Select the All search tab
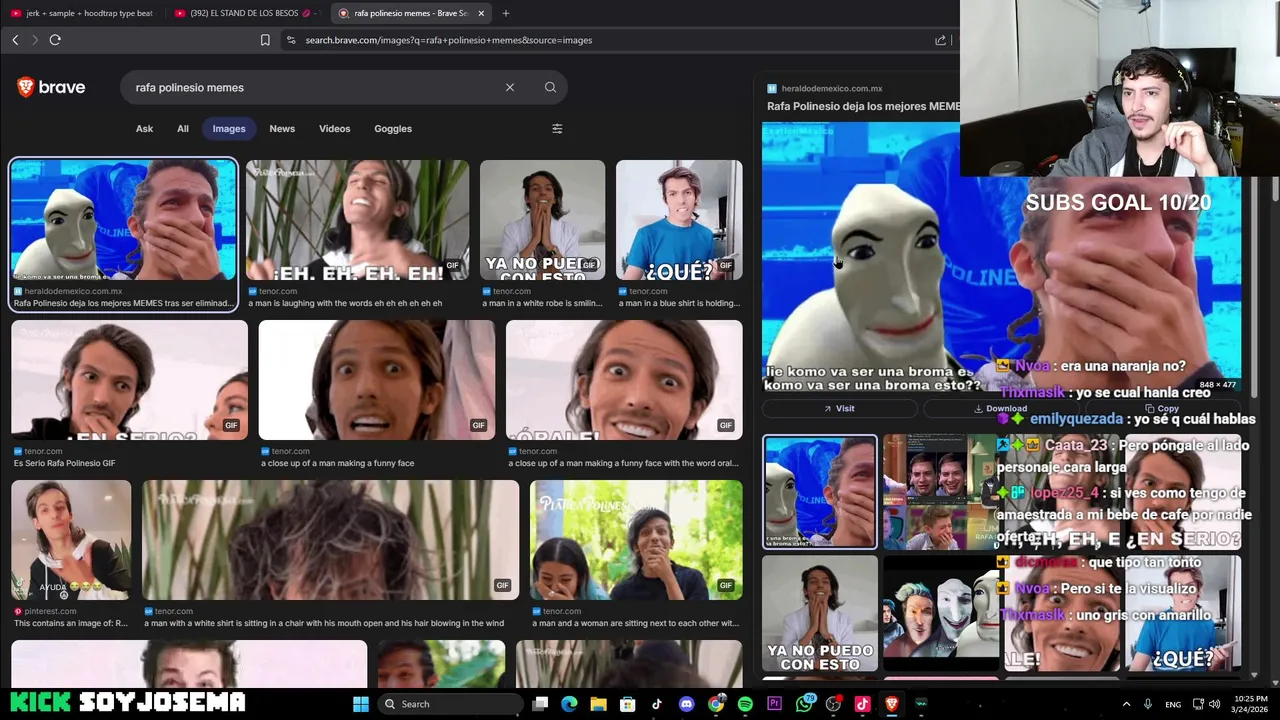The width and height of the screenshot is (1280, 720). click(183, 128)
